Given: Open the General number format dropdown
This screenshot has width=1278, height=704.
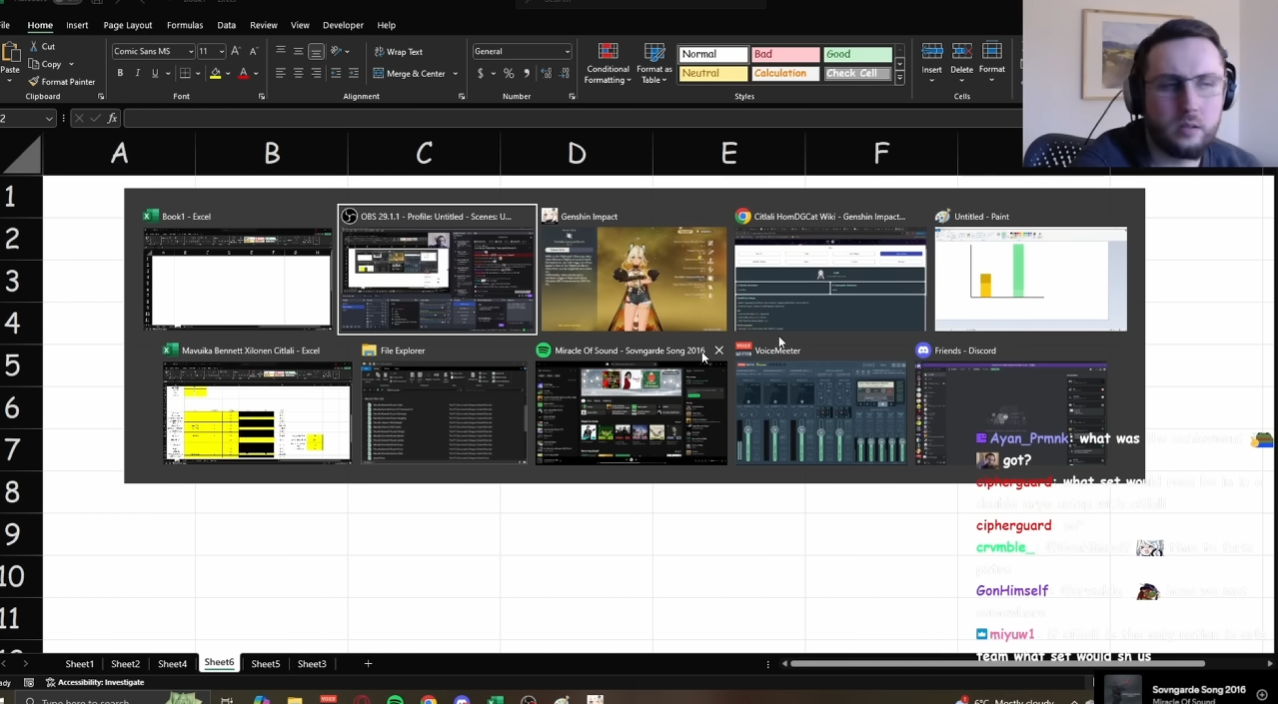Looking at the screenshot, I should (567, 52).
